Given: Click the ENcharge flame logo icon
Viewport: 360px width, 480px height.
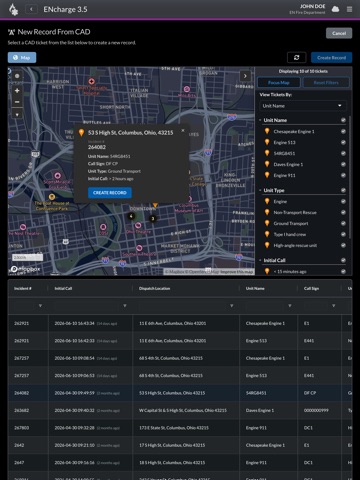Looking at the screenshot, I should click(x=13, y=9).
